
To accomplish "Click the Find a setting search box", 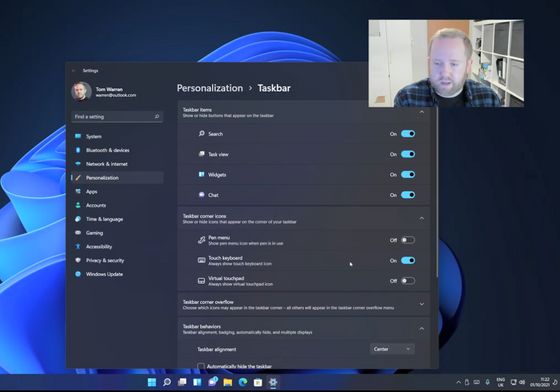I will [117, 117].
